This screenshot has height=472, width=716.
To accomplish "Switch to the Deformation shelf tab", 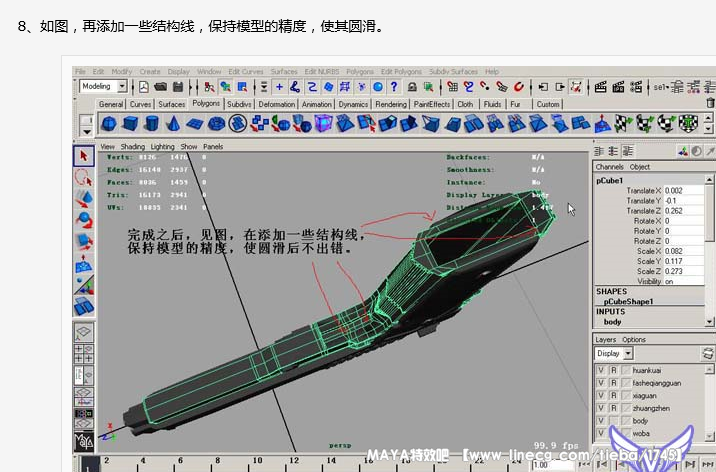I will 277,104.
